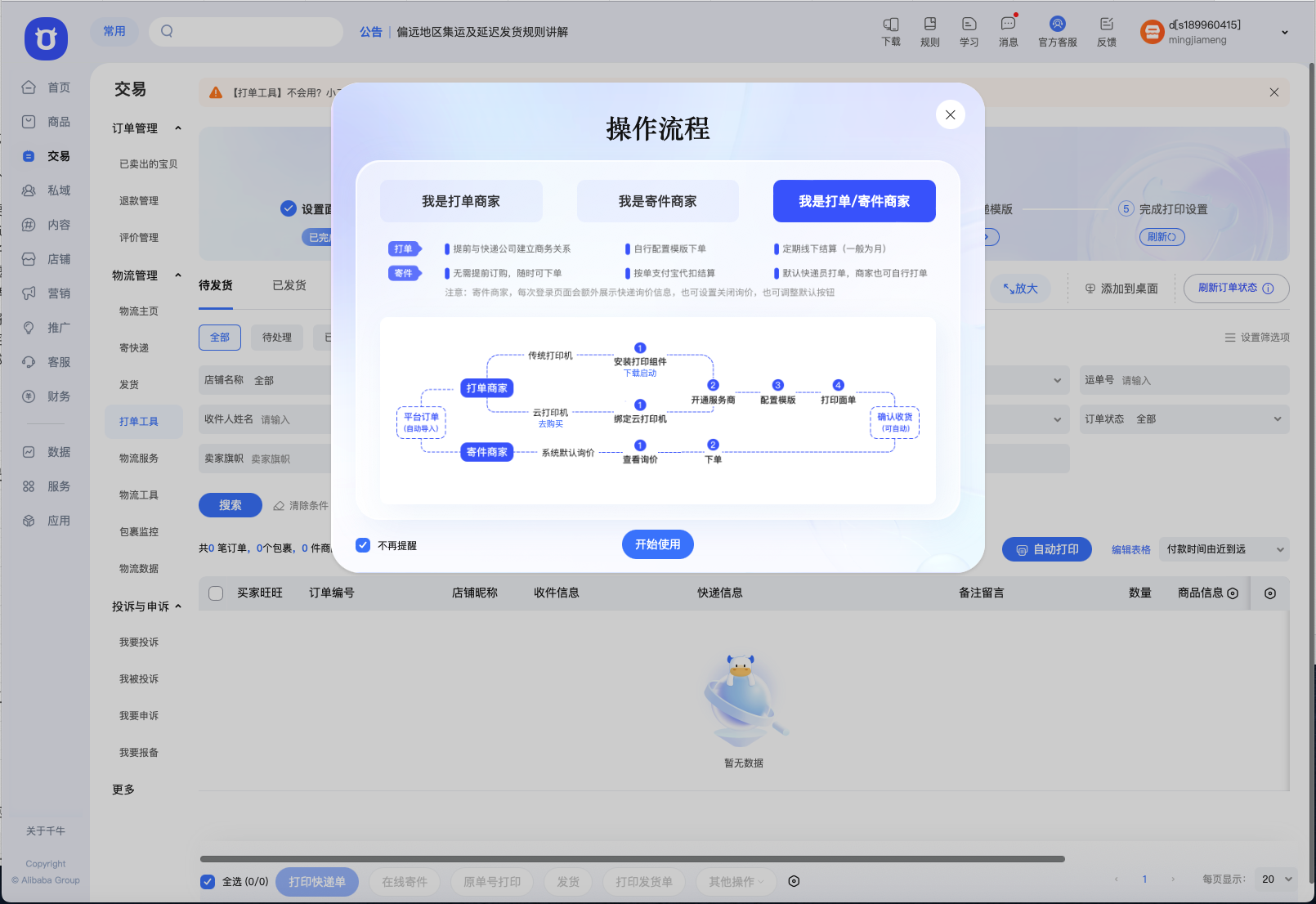Open 财务 finance in the sidebar

coord(46,396)
